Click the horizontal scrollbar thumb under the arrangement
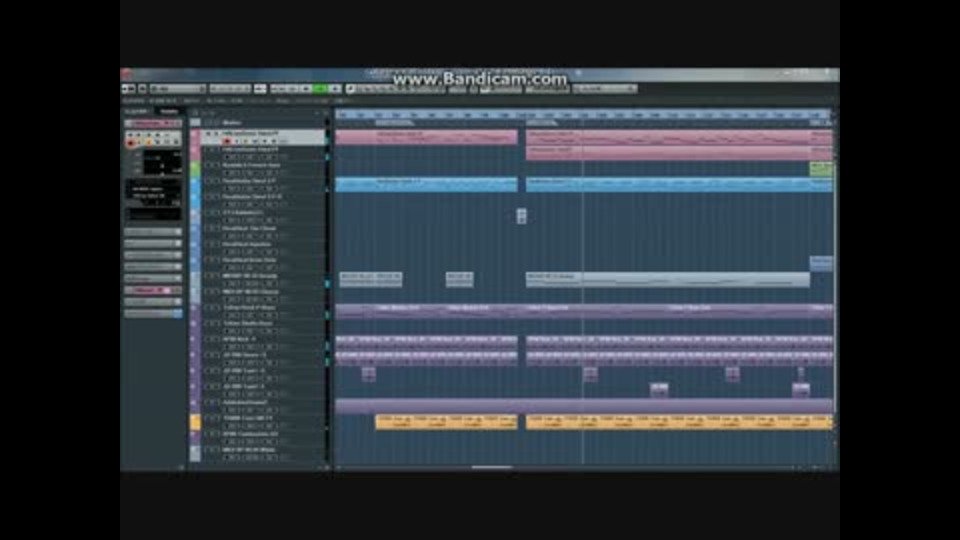Screen dimensions: 960x540 coord(492,468)
